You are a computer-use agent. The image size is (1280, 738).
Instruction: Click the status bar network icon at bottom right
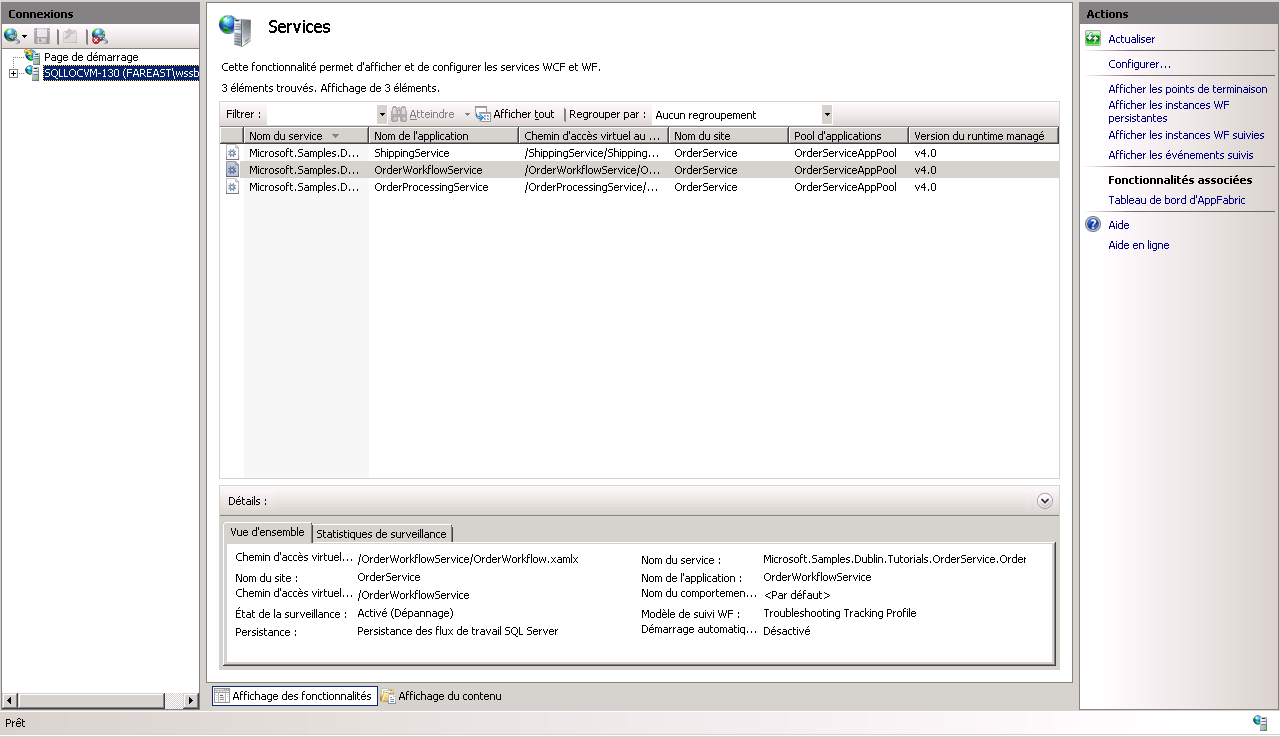coord(1260,723)
